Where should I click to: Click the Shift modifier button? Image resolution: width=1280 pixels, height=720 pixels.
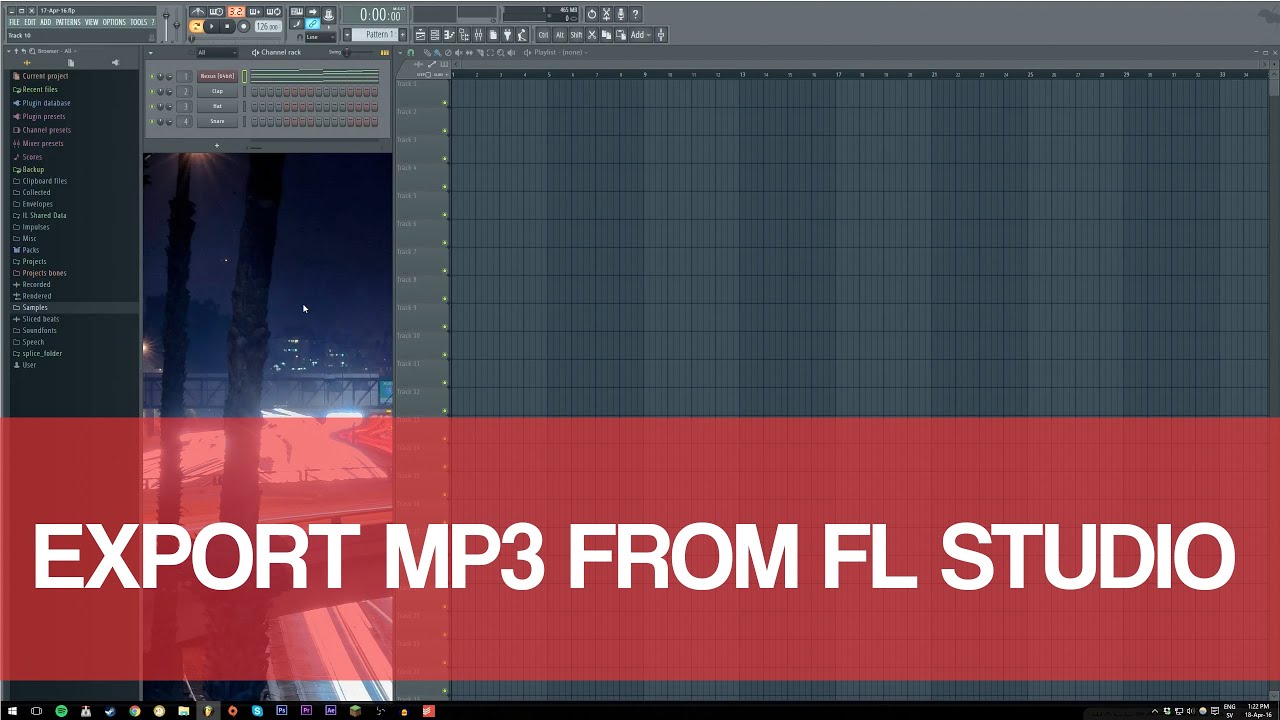tap(576, 35)
